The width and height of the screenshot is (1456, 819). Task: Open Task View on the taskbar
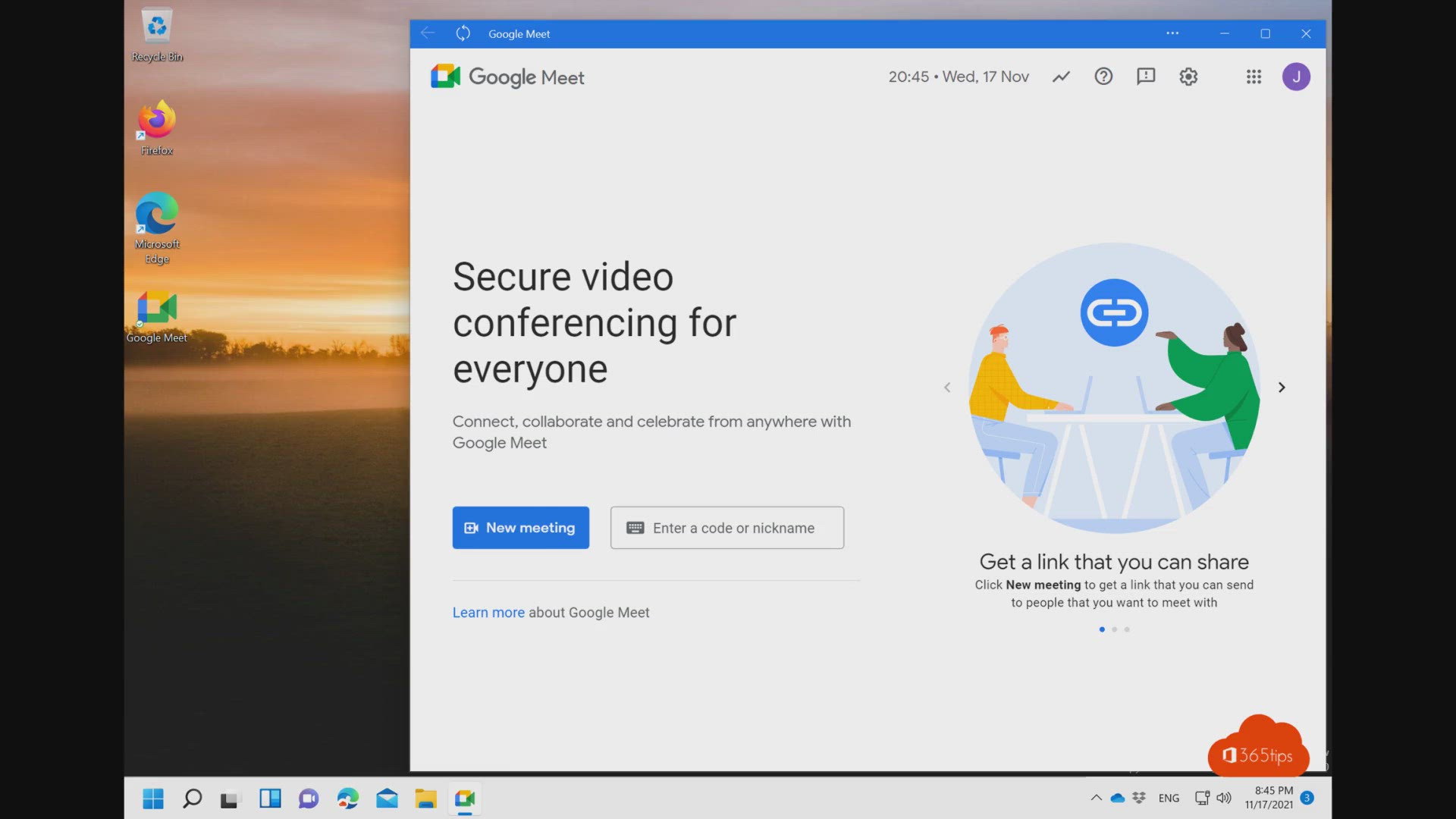click(230, 799)
